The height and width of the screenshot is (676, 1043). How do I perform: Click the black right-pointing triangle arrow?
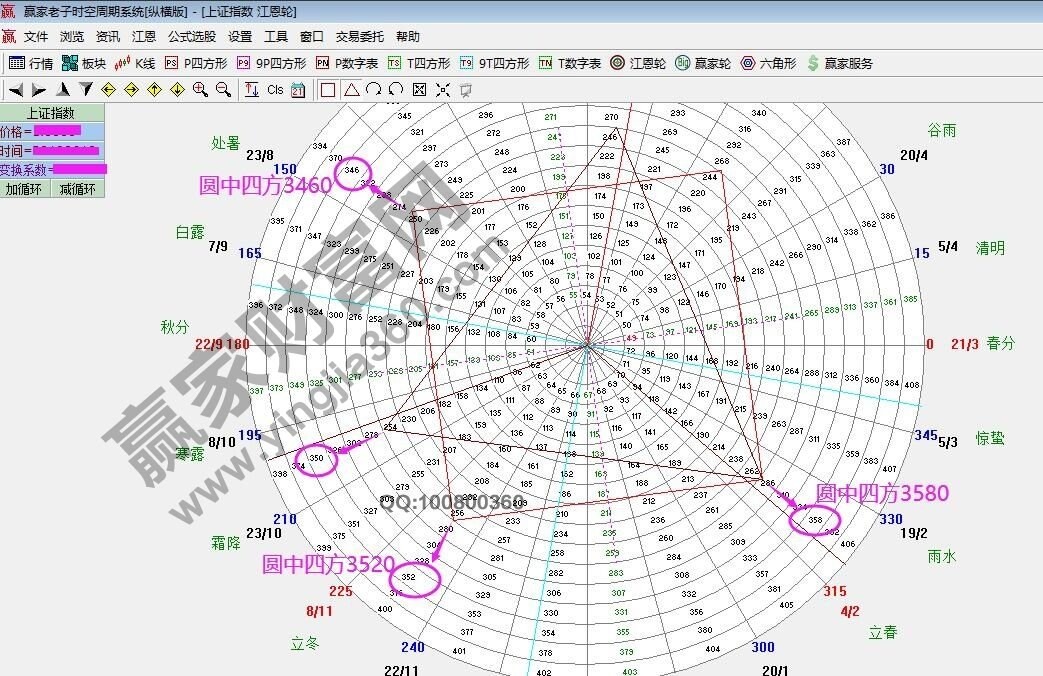click(38, 90)
